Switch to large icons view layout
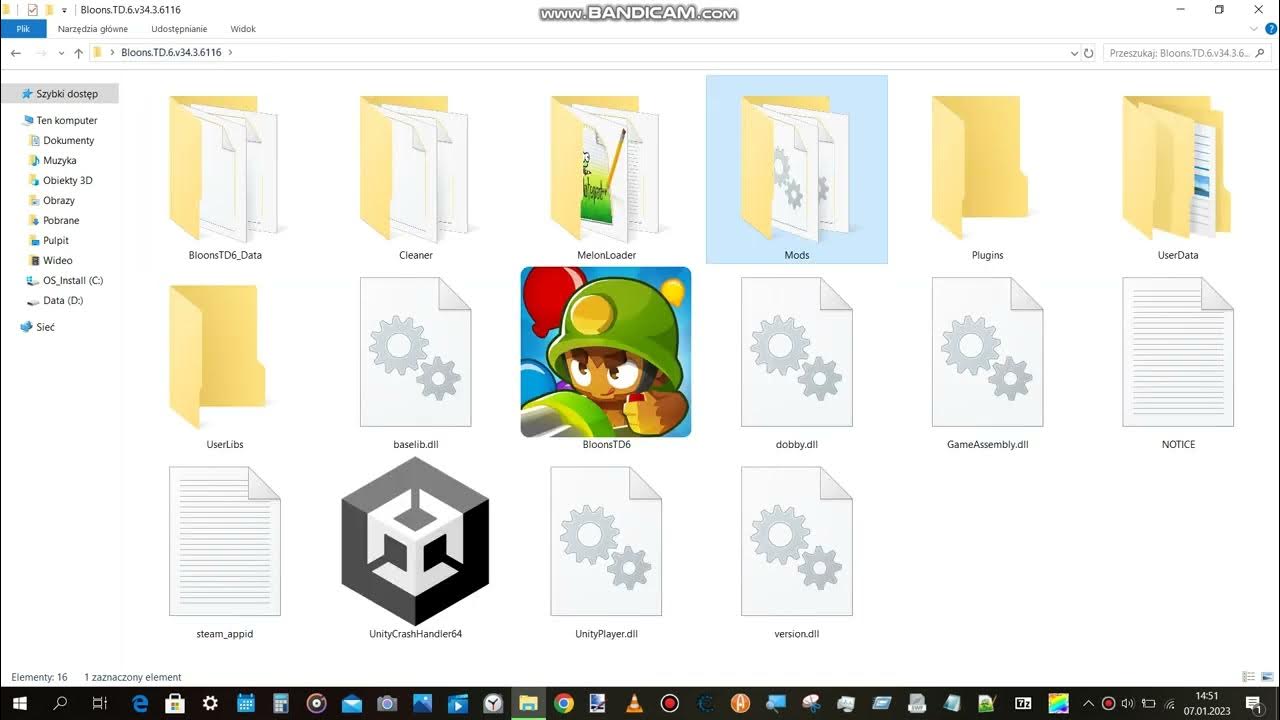 coord(1266,677)
